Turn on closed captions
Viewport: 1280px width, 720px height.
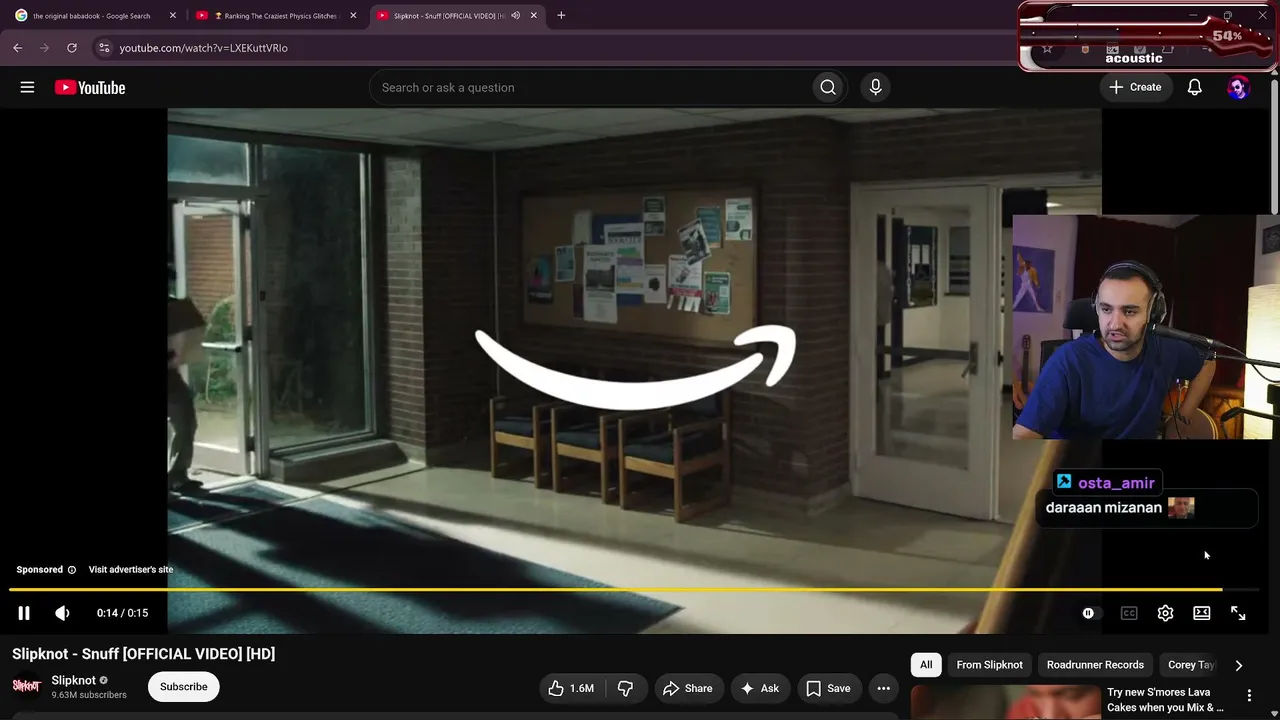pyautogui.click(x=1129, y=613)
